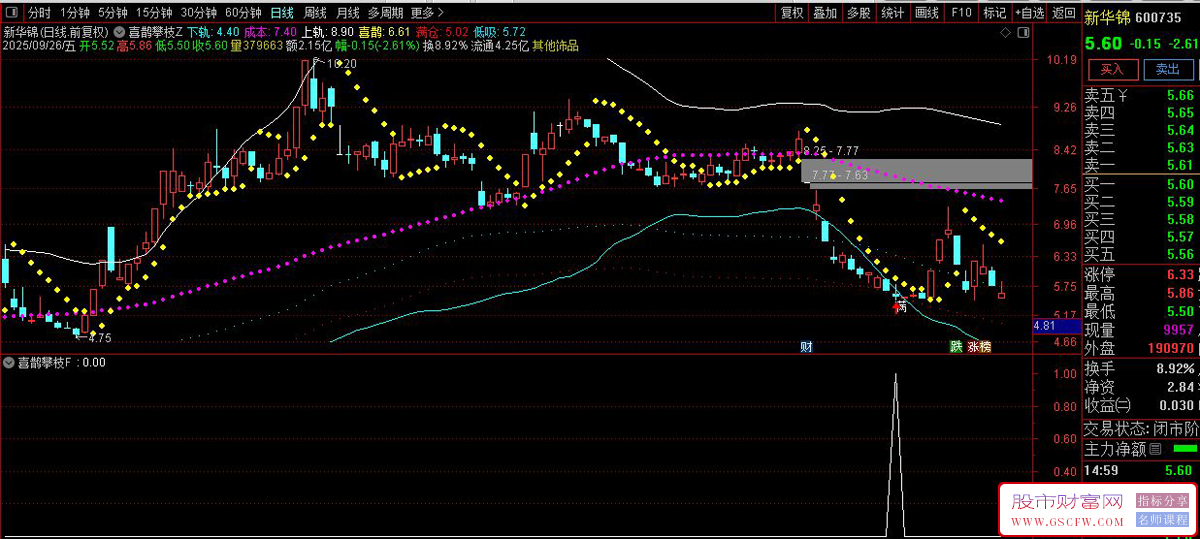Click the 14:59 last trade tick row
The width and height of the screenshot is (1200, 539).
pyautogui.click(x=1140, y=469)
